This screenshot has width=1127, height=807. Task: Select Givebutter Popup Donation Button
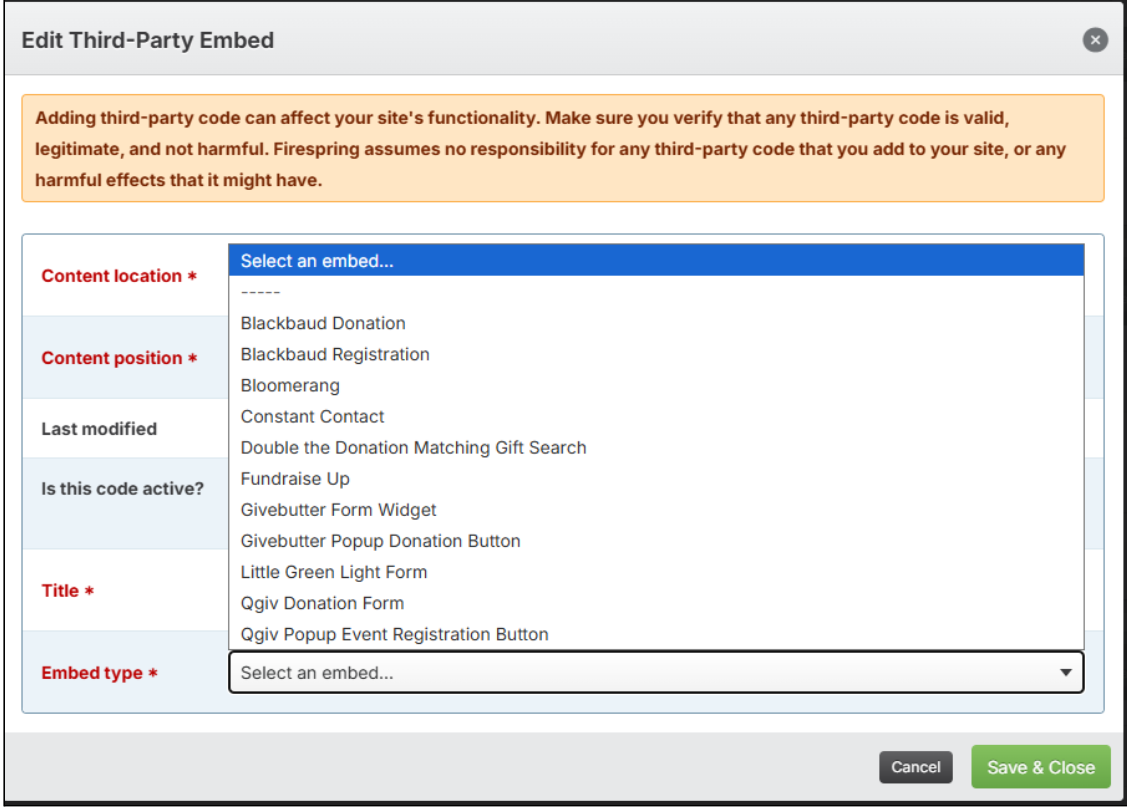(380, 541)
